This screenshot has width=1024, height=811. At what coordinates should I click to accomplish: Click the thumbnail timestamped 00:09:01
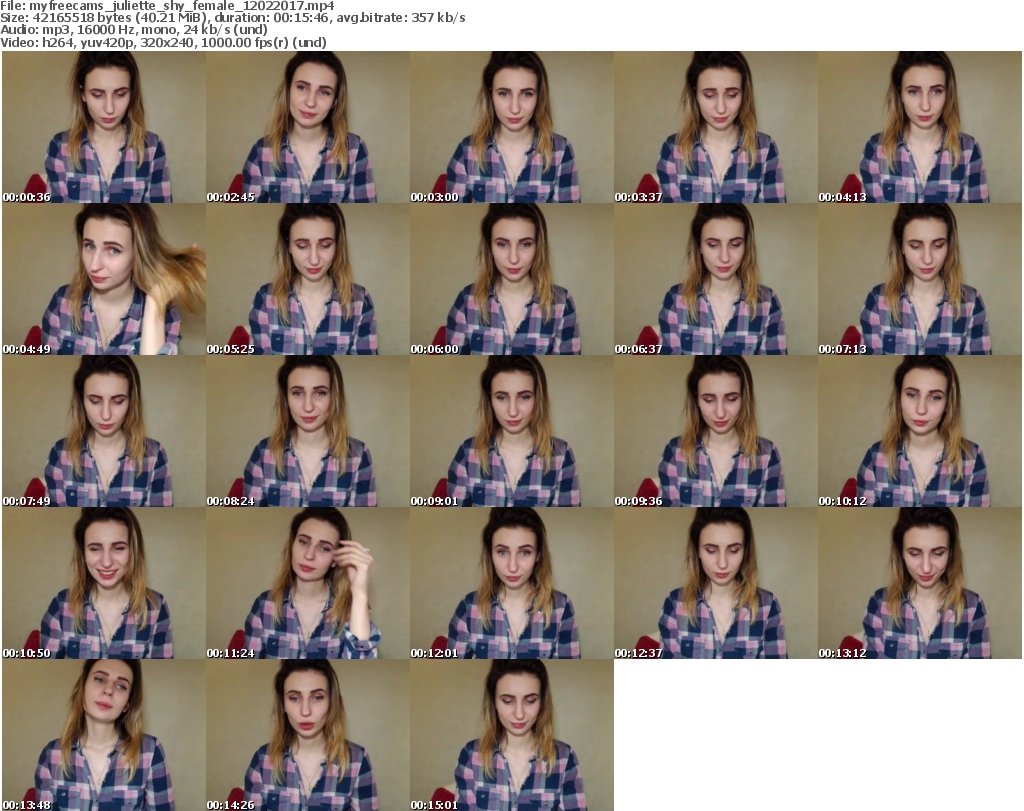(512, 431)
